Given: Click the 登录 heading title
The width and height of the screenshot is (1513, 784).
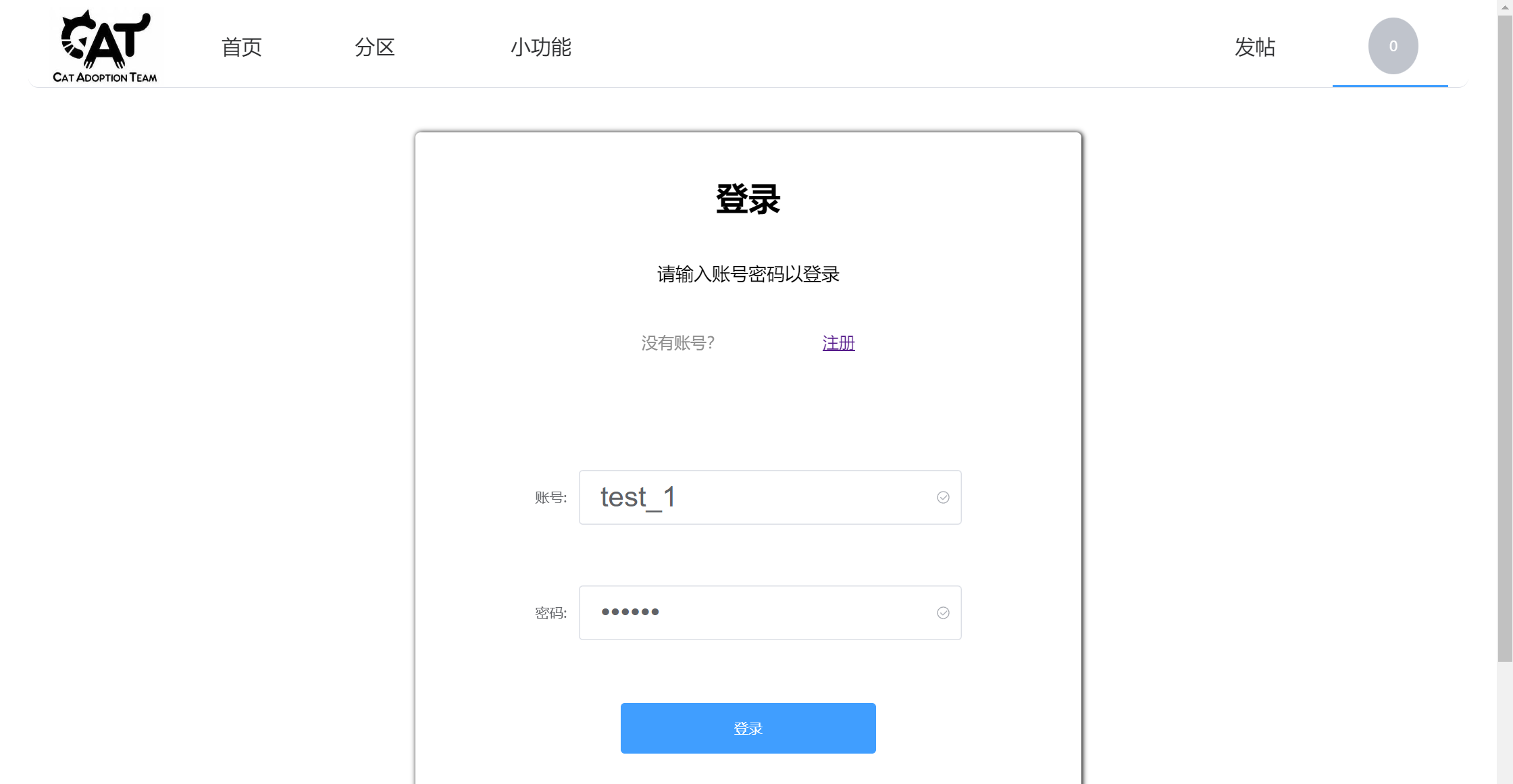Looking at the screenshot, I should click(x=748, y=199).
